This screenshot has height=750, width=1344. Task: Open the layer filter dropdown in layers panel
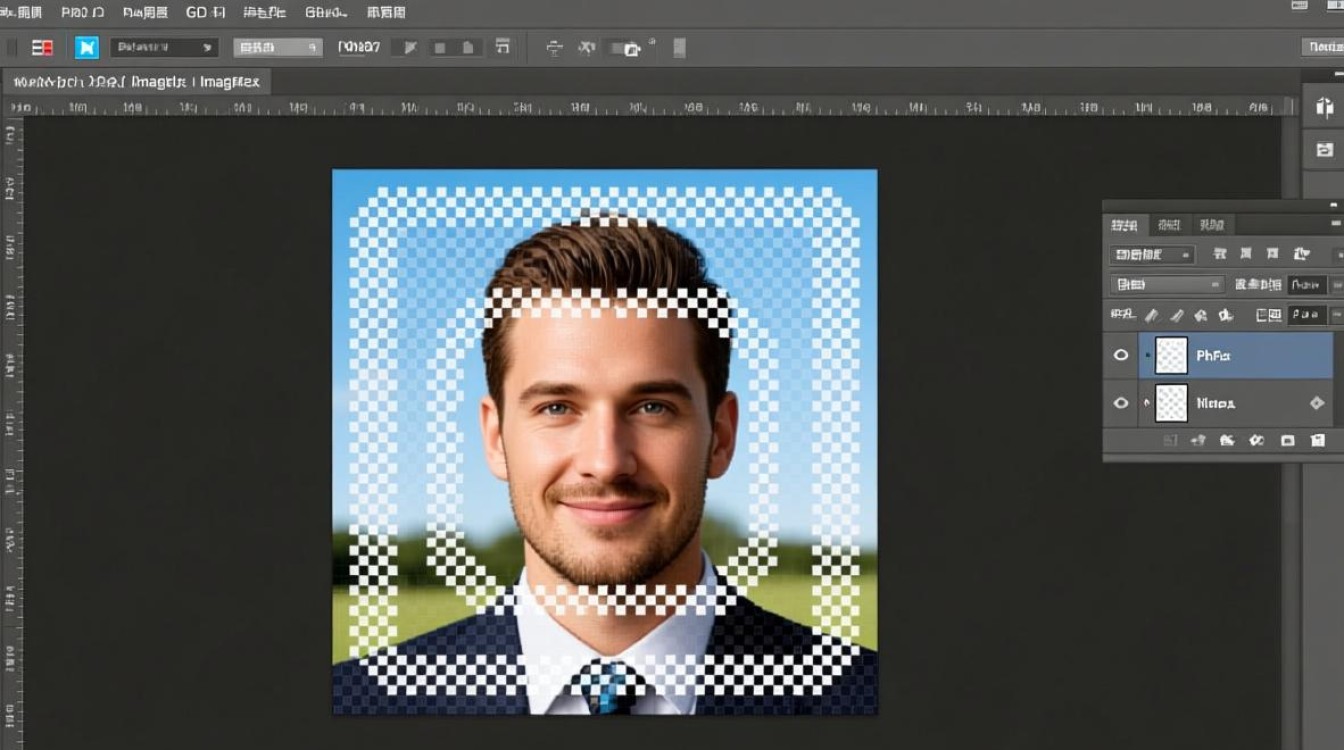[x=1152, y=255]
